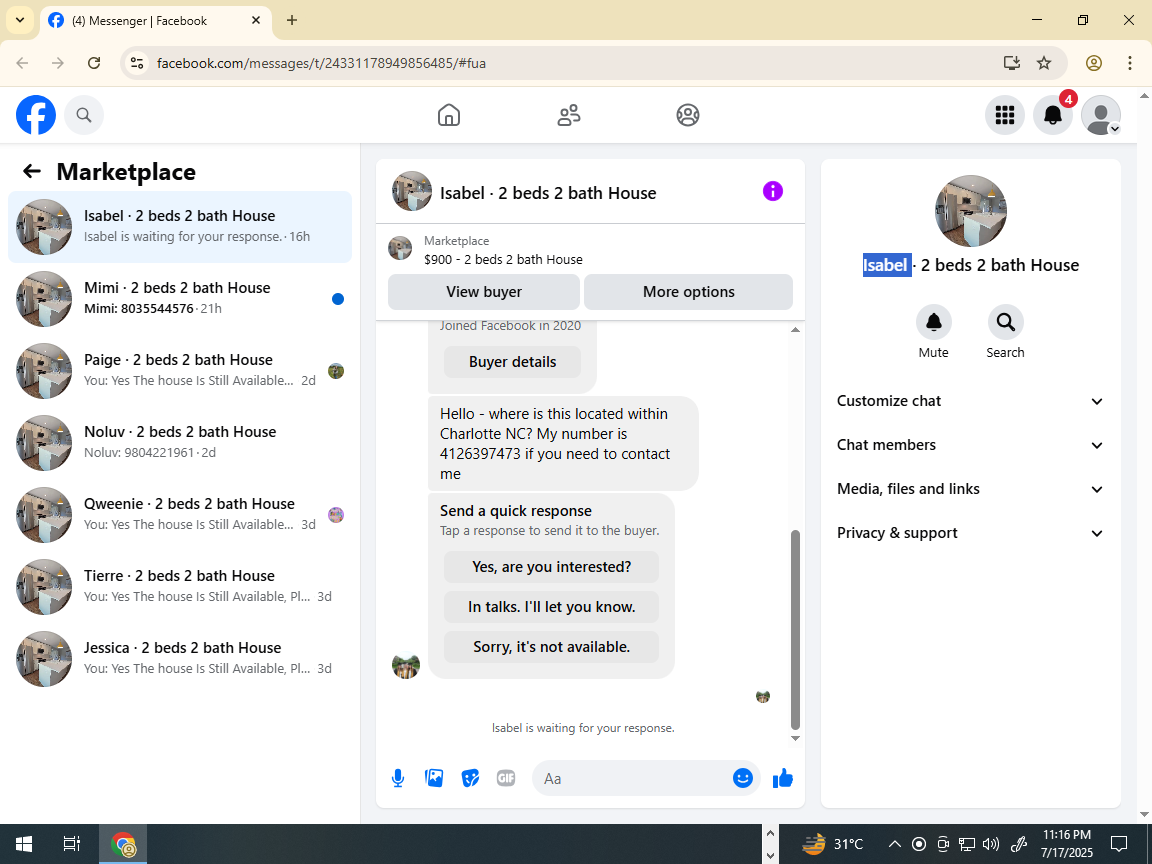Open the Facebook logo home link
This screenshot has height=864, width=1152.
pos(36,115)
